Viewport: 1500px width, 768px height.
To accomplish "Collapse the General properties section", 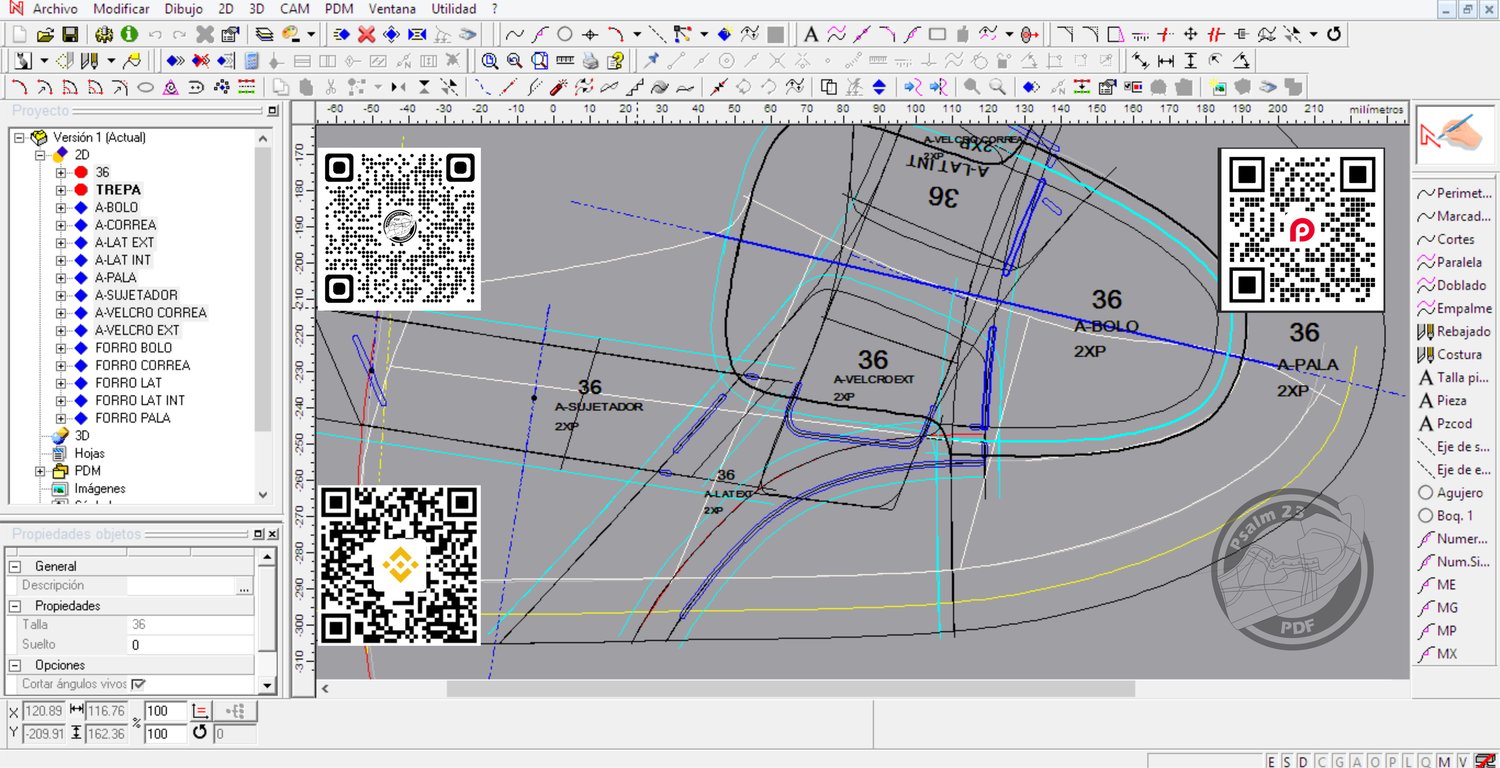I will (16, 566).
